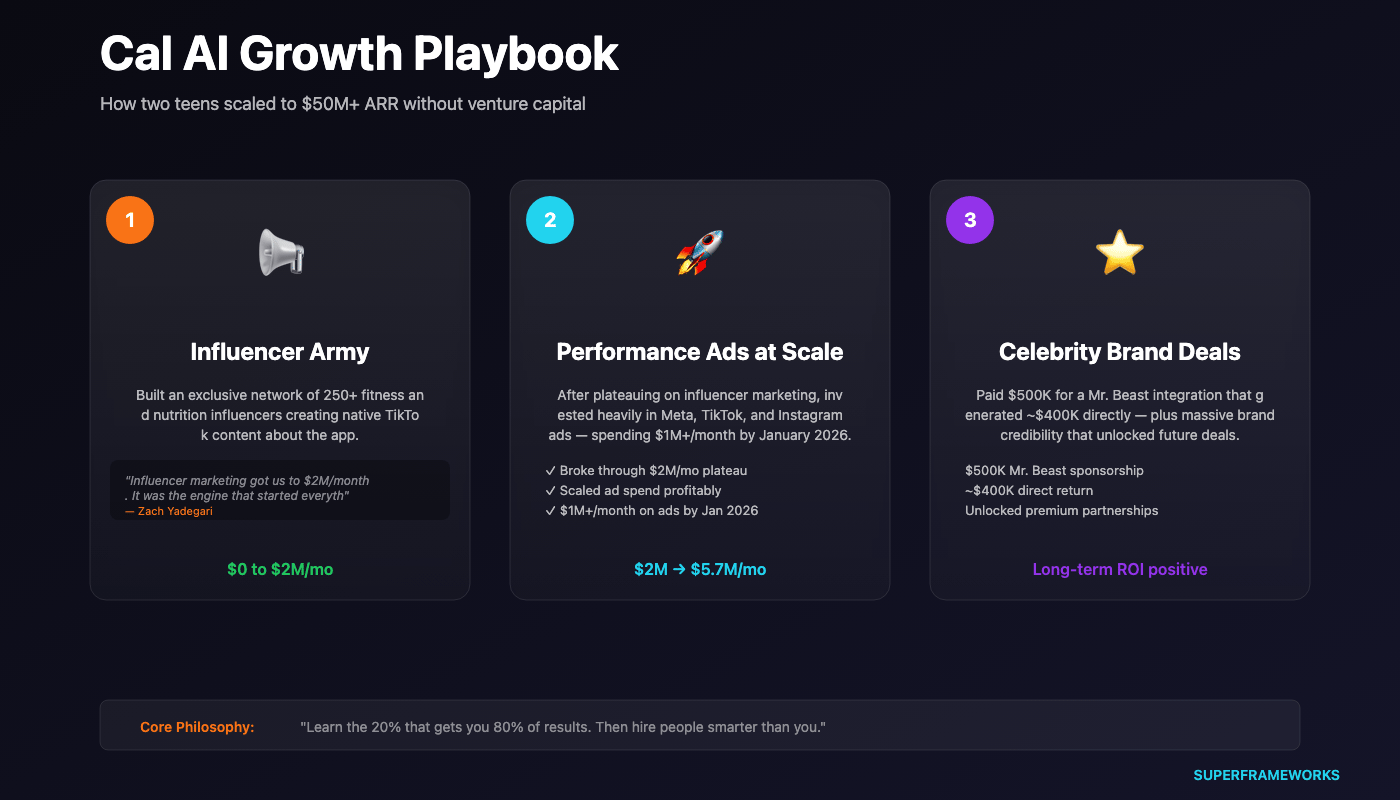1400x800 pixels.
Task: Click the Celebrity Brand Deals heading
Action: pyautogui.click(x=1120, y=352)
